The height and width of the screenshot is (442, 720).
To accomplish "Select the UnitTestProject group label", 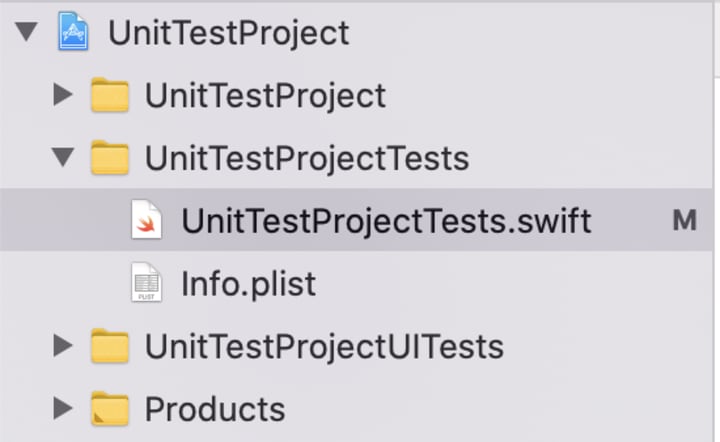I will click(265, 96).
